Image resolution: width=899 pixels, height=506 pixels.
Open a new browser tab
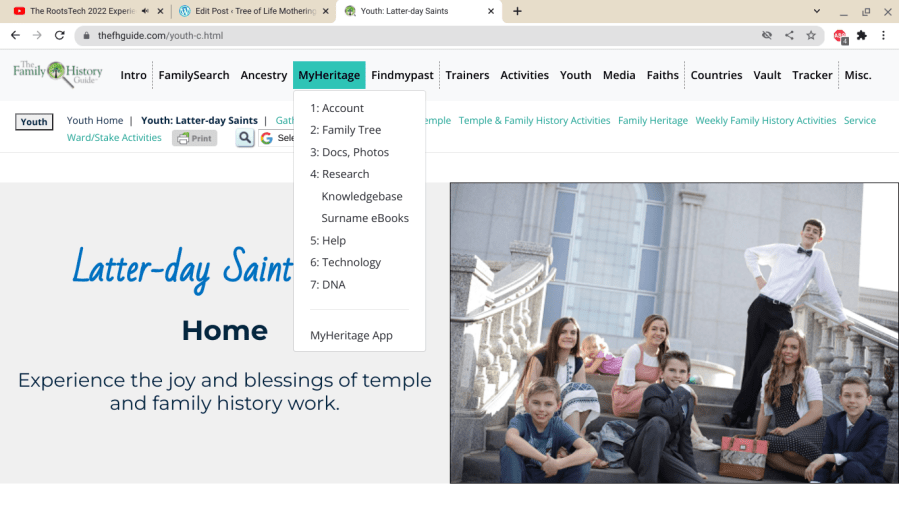(517, 11)
